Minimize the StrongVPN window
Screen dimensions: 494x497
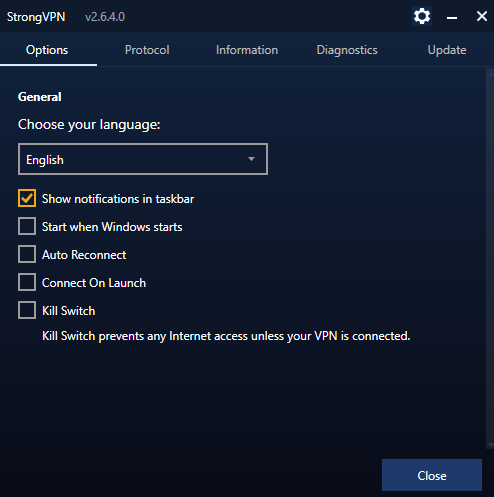pos(452,17)
